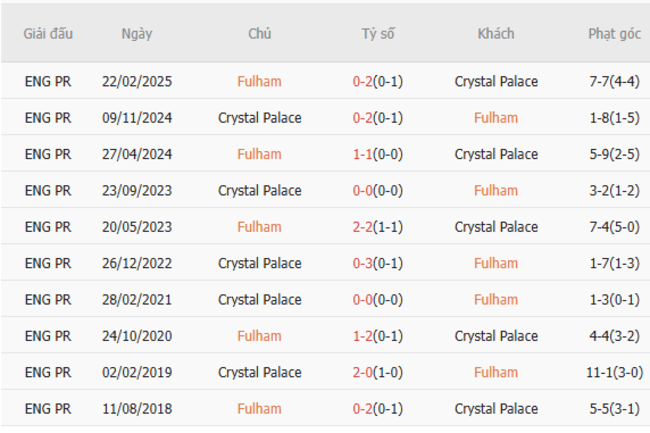Select the date 11/08/2018
The height and width of the screenshot is (433, 650).
(x=137, y=408)
